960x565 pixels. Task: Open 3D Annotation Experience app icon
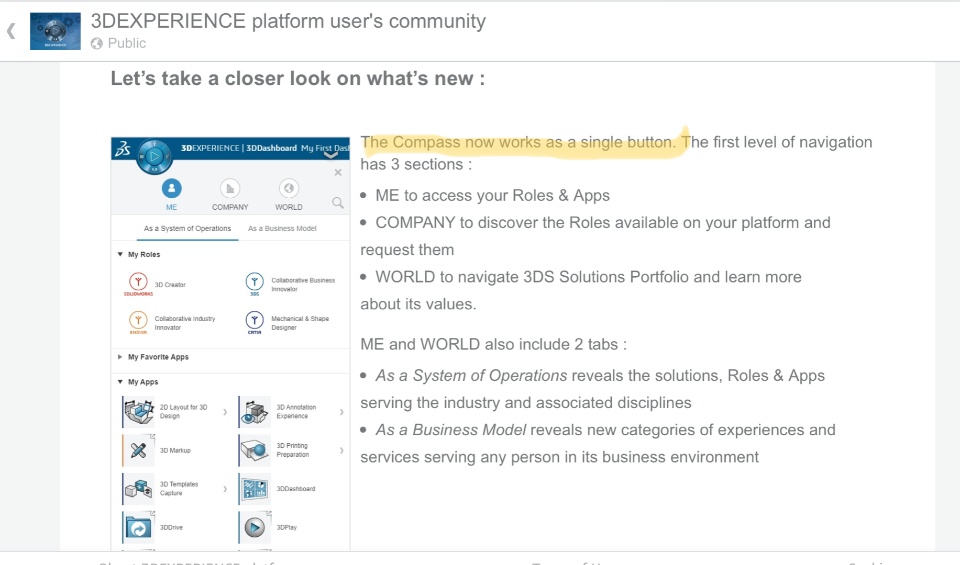[x=255, y=411]
